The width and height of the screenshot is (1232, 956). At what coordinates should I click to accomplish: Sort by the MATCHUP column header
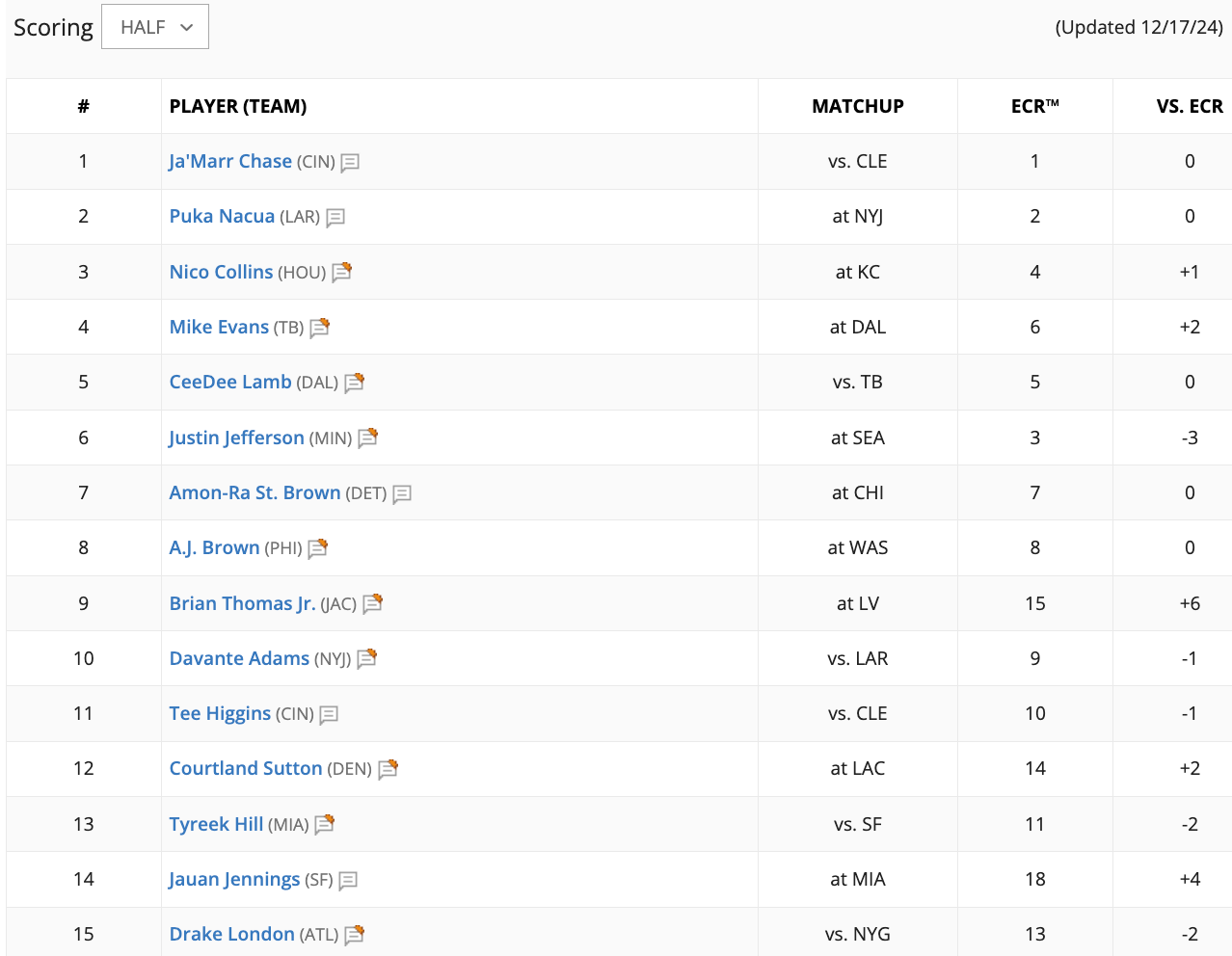tap(858, 106)
